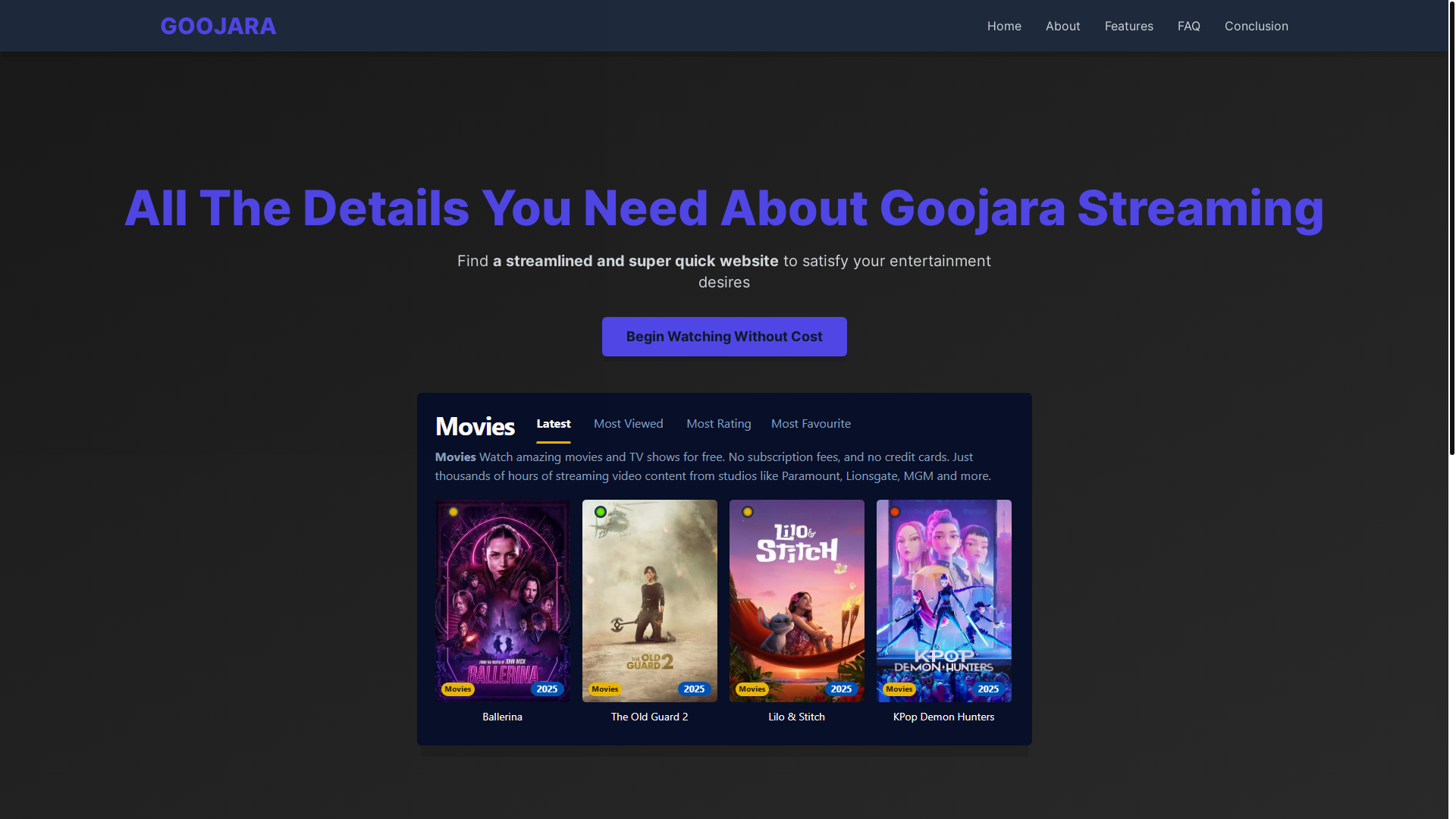The width and height of the screenshot is (1456, 819).
Task: Click the Movies badge on Ballerina poster
Action: point(458,689)
